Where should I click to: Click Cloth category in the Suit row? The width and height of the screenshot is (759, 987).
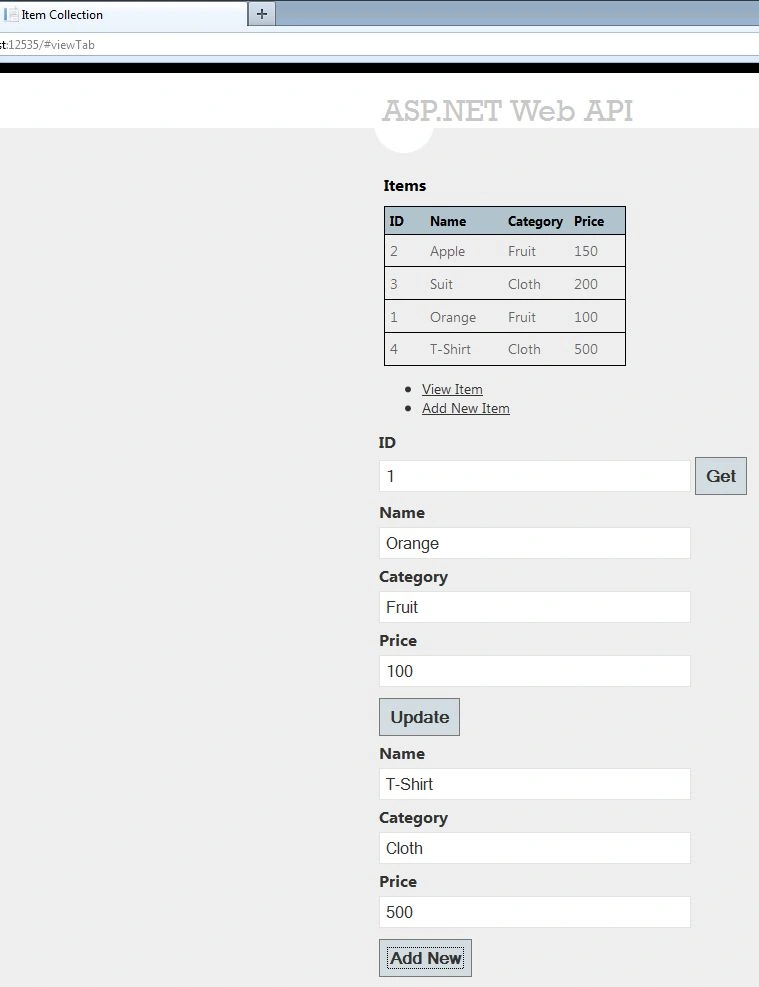click(524, 285)
